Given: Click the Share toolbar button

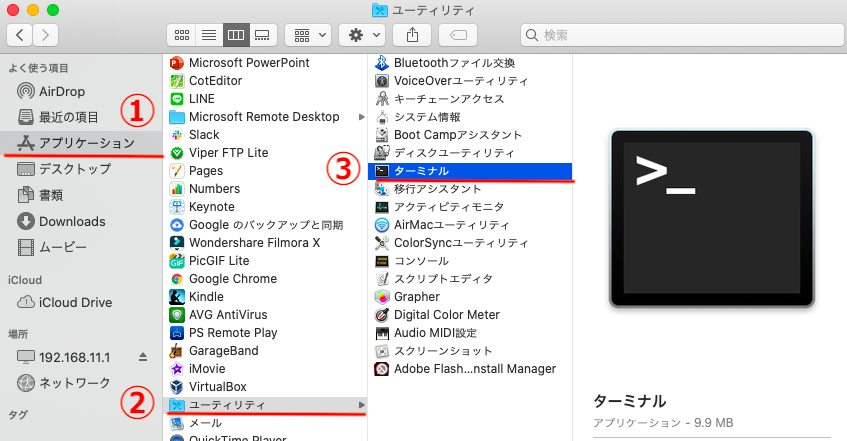Looking at the screenshot, I should [x=412, y=35].
